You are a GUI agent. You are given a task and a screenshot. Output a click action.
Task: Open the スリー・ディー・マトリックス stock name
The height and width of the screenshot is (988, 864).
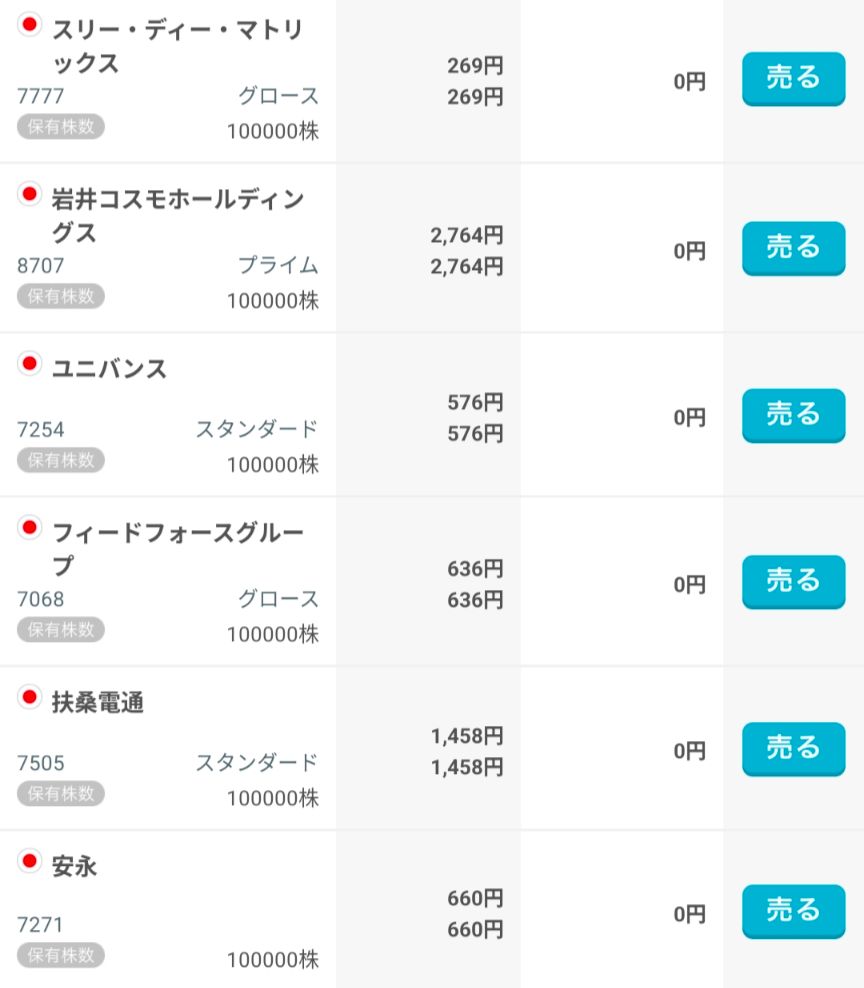click(x=177, y=46)
